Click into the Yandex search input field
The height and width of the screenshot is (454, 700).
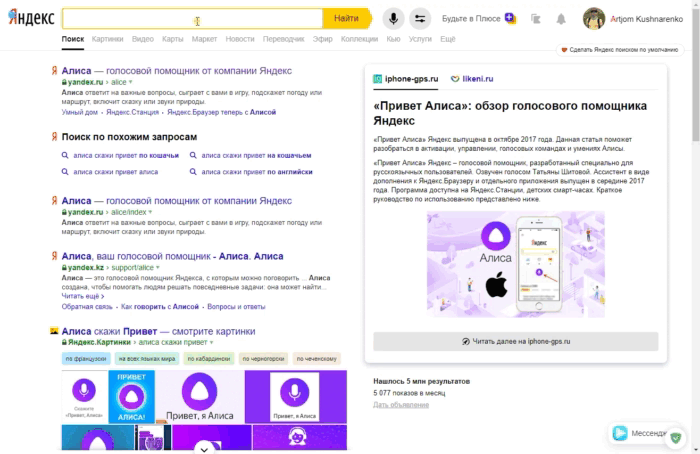tap(192, 18)
